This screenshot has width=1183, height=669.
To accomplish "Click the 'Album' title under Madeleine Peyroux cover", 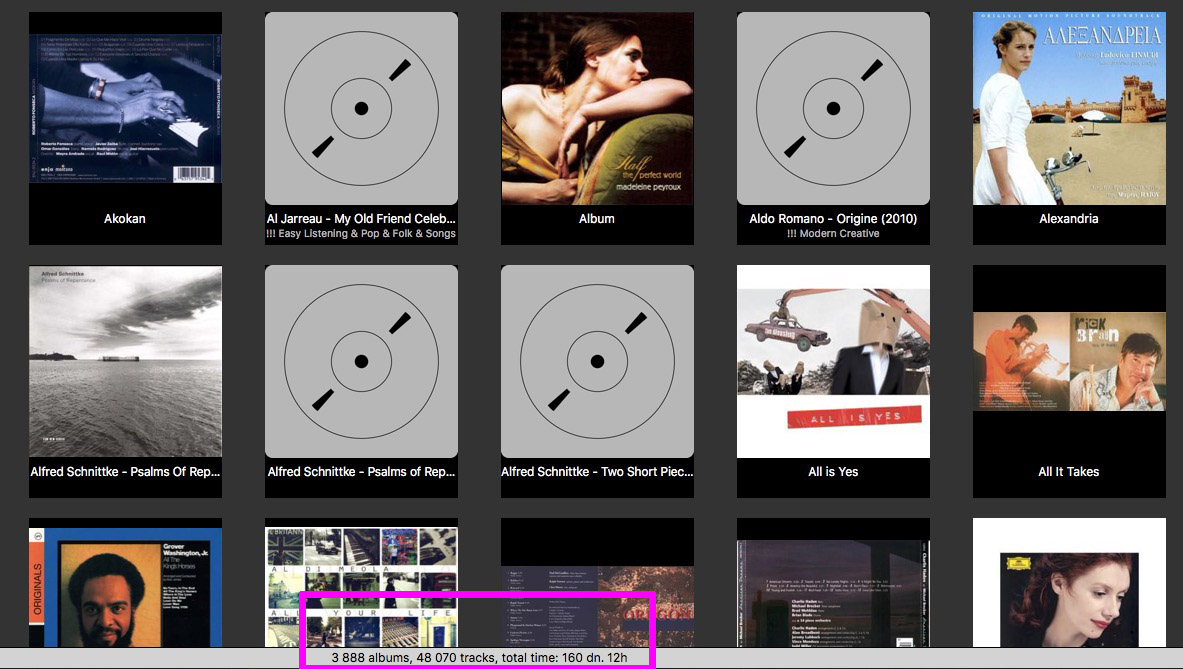I will (x=597, y=219).
